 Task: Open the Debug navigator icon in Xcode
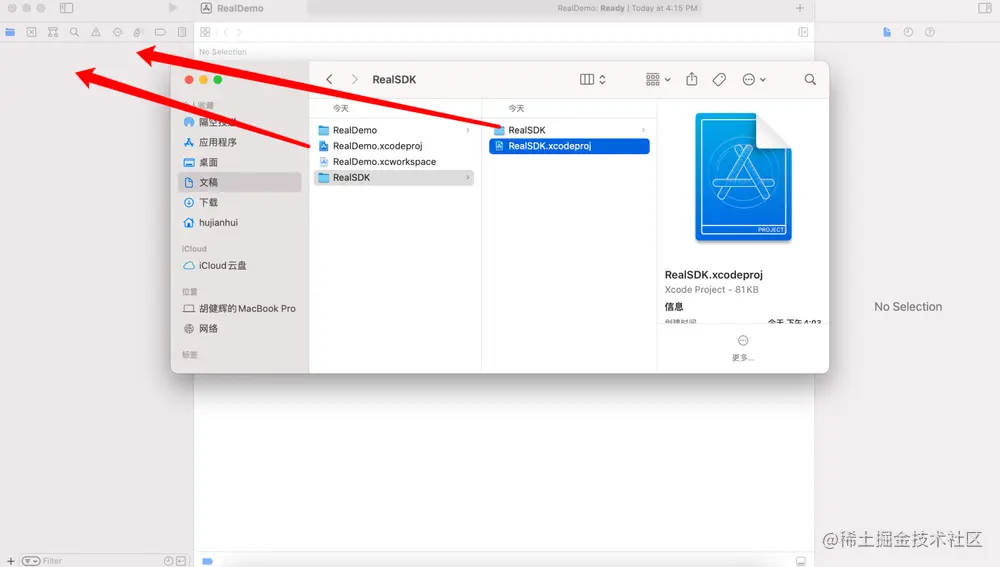pos(138,32)
